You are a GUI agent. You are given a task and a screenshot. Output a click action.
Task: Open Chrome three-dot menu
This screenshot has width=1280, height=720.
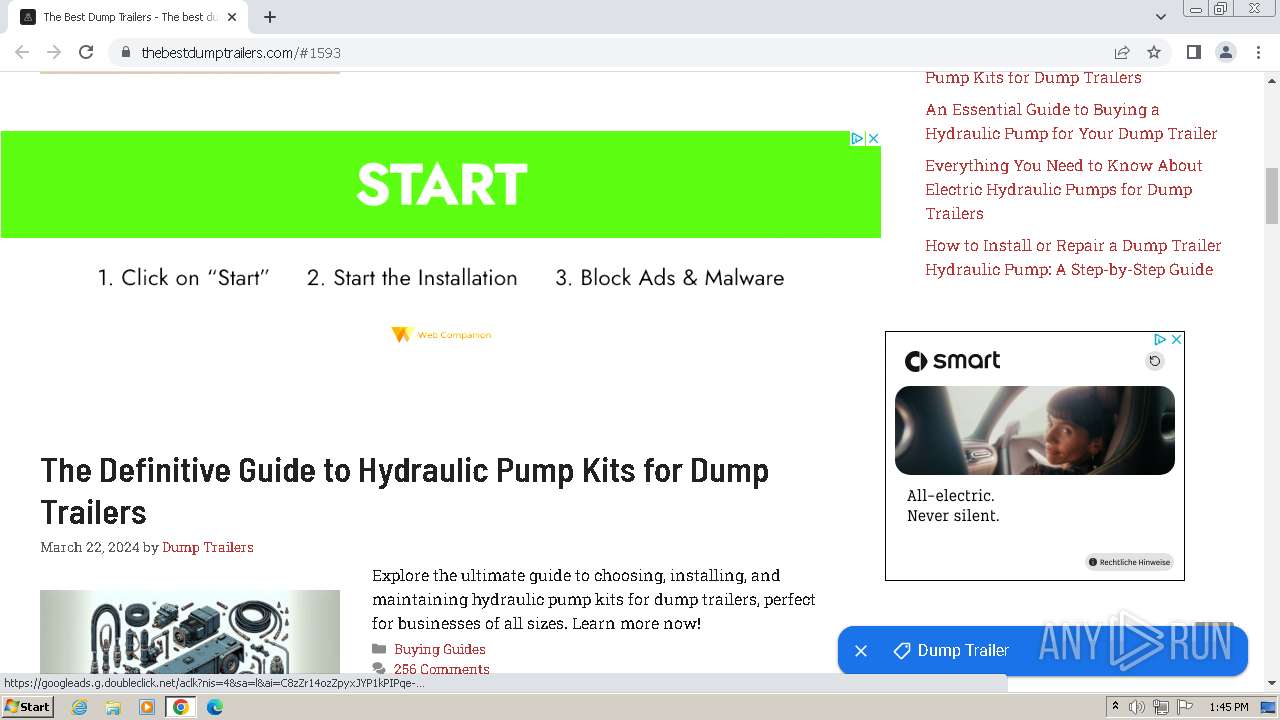coord(1259,52)
